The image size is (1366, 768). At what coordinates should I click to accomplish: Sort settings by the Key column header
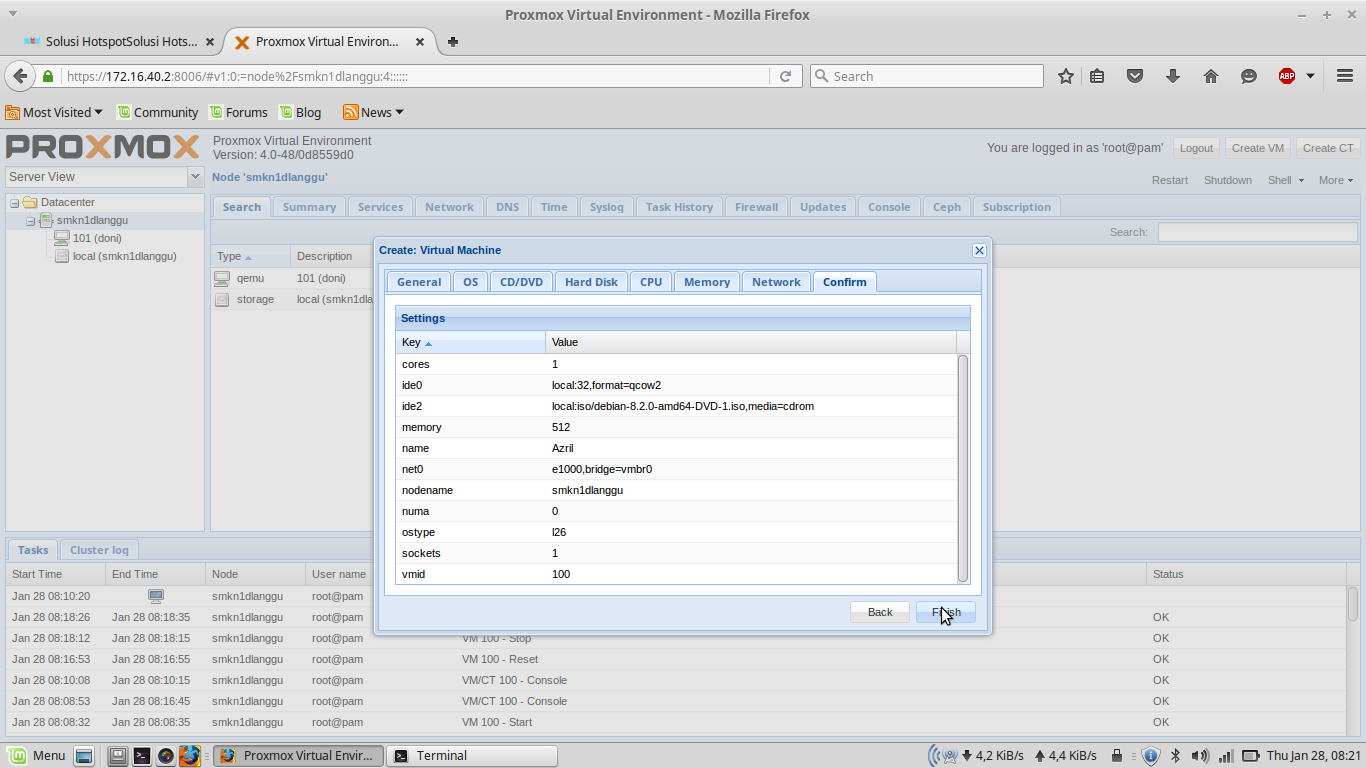pyautogui.click(x=470, y=342)
